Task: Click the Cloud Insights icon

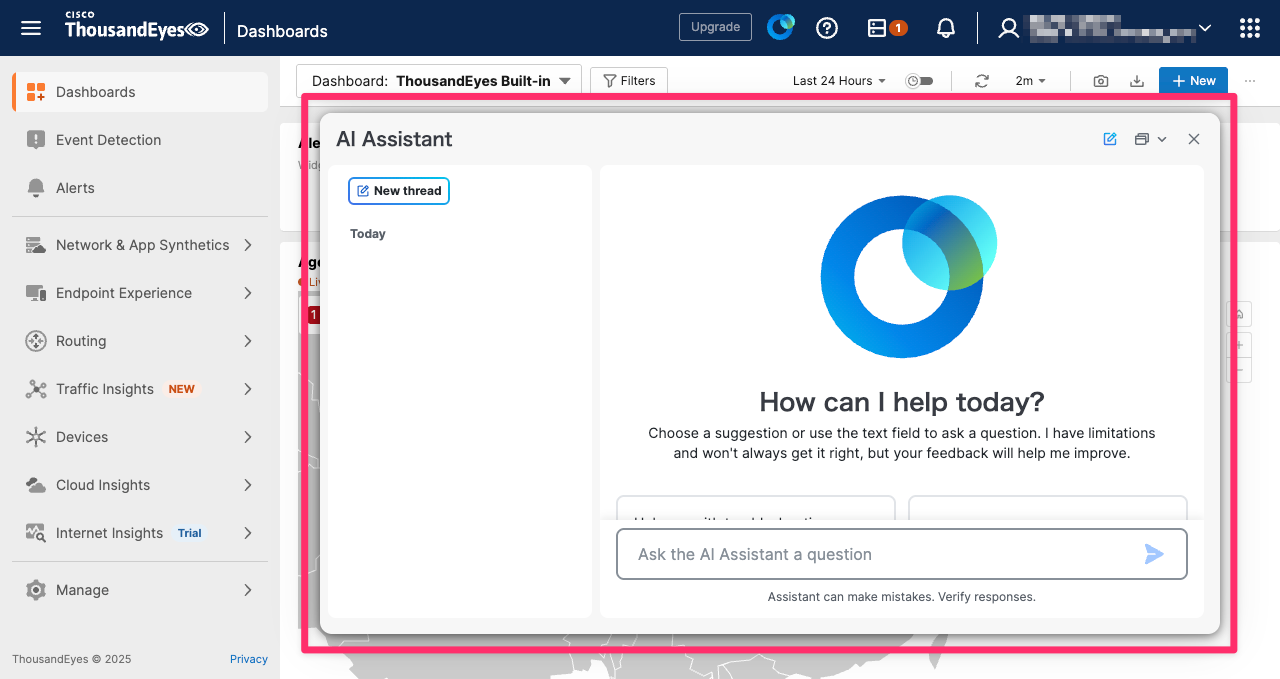Action: pos(36,485)
